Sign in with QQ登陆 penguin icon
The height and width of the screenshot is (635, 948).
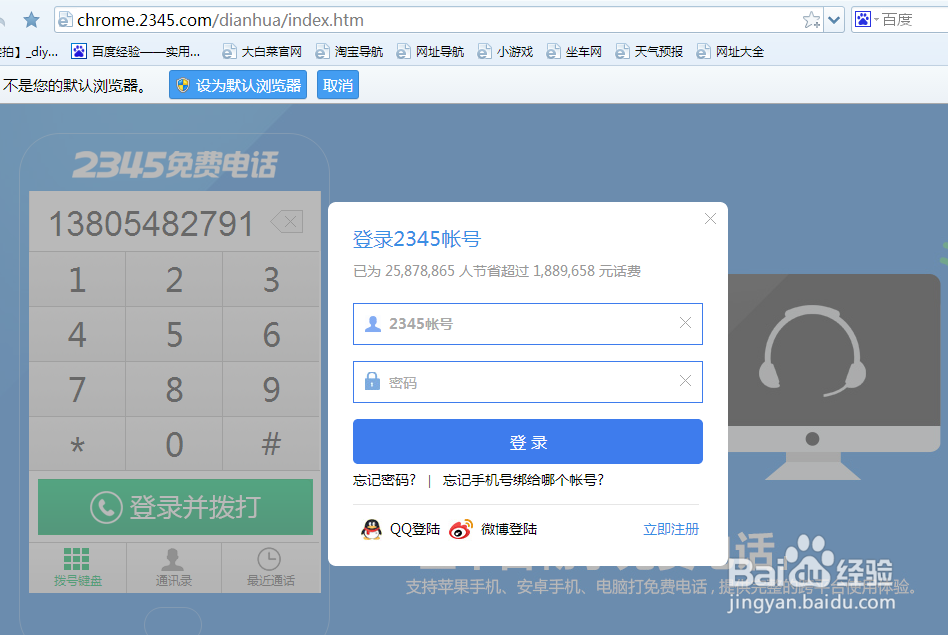click(x=400, y=529)
